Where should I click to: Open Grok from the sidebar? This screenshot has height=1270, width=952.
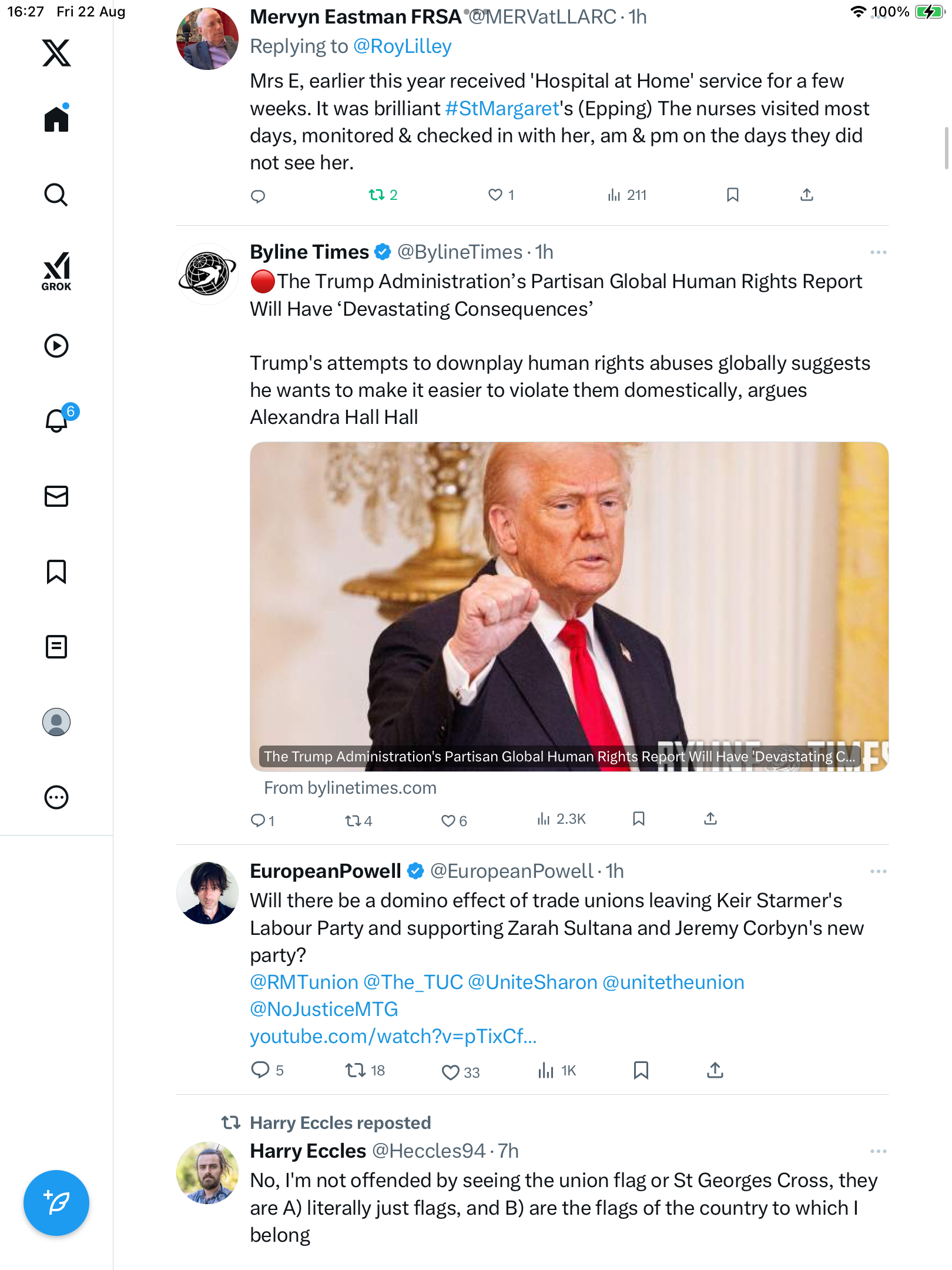(56, 271)
